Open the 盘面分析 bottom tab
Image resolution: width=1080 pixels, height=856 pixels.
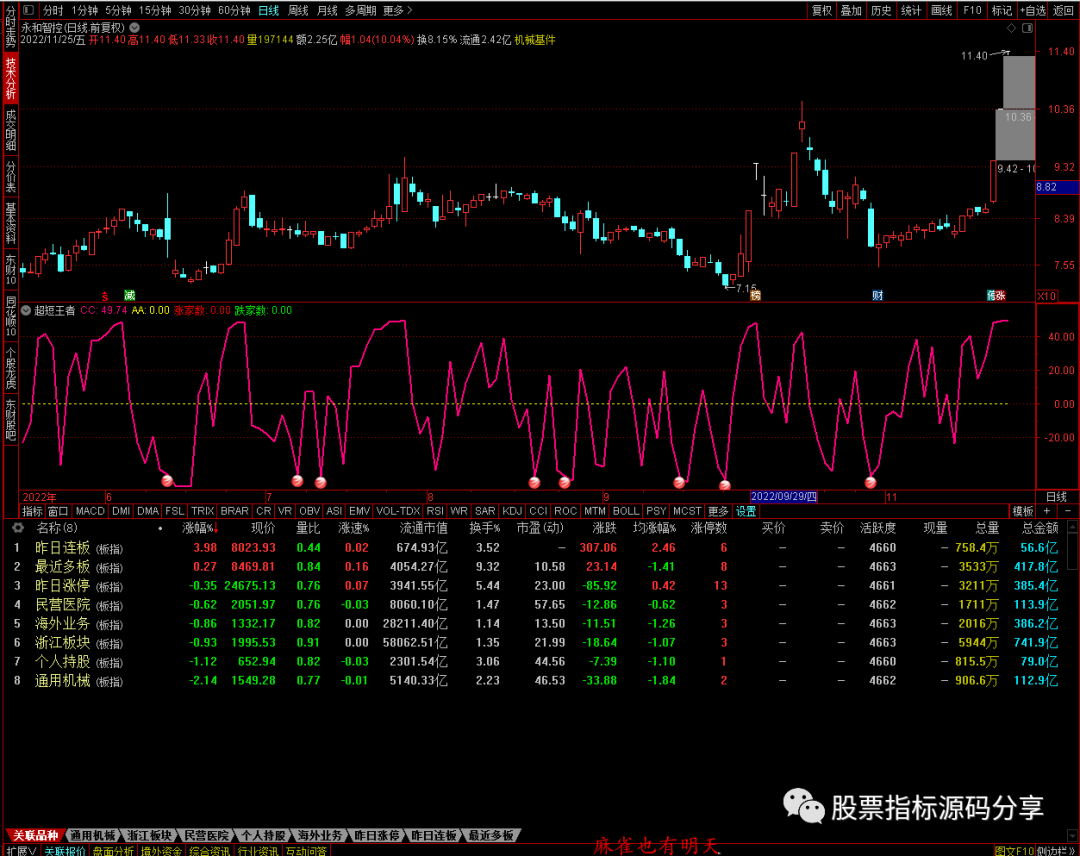(x=113, y=851)
